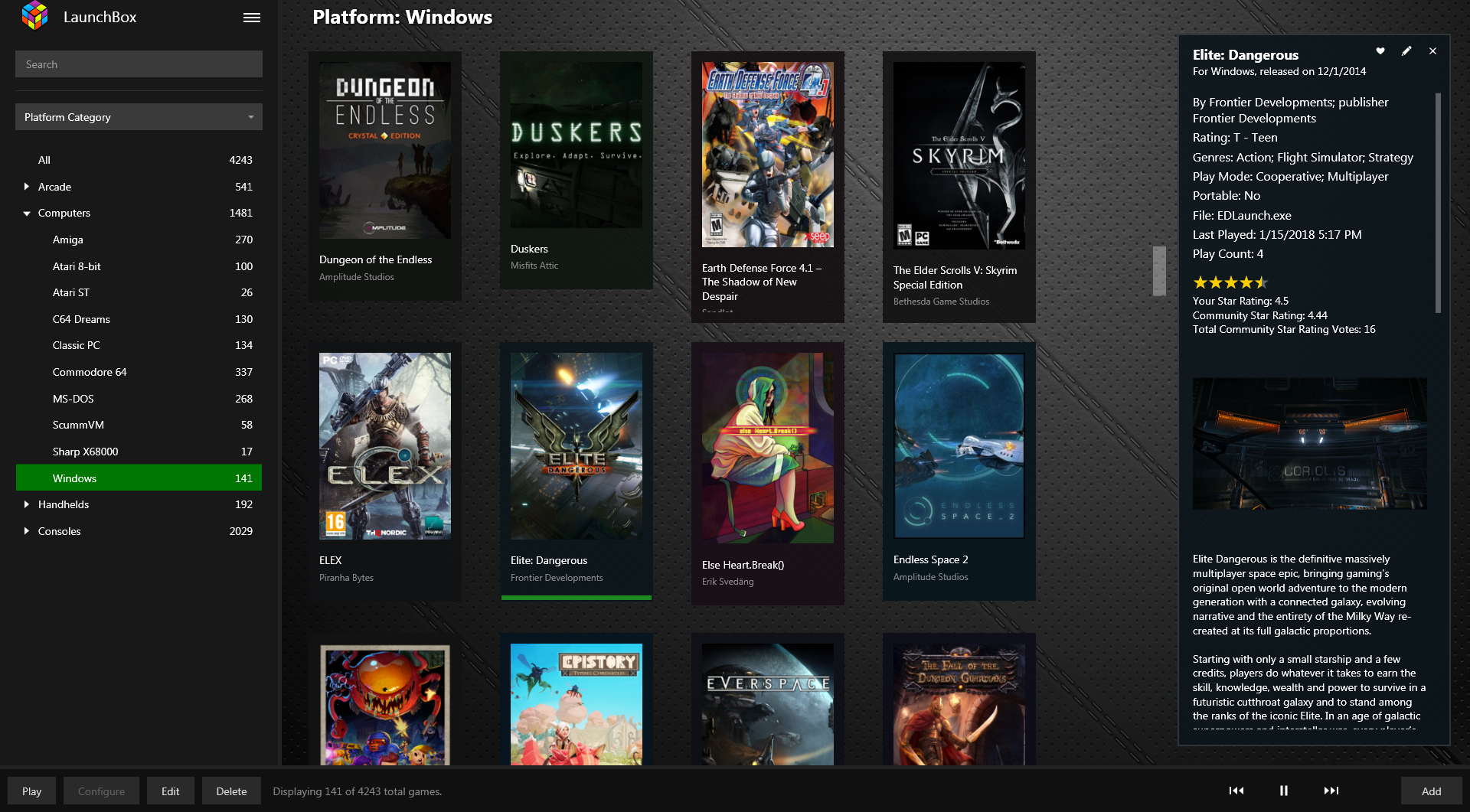Select the All platforms entry
The width and height of the screenshot is (1470, 812).
point(139,160)
